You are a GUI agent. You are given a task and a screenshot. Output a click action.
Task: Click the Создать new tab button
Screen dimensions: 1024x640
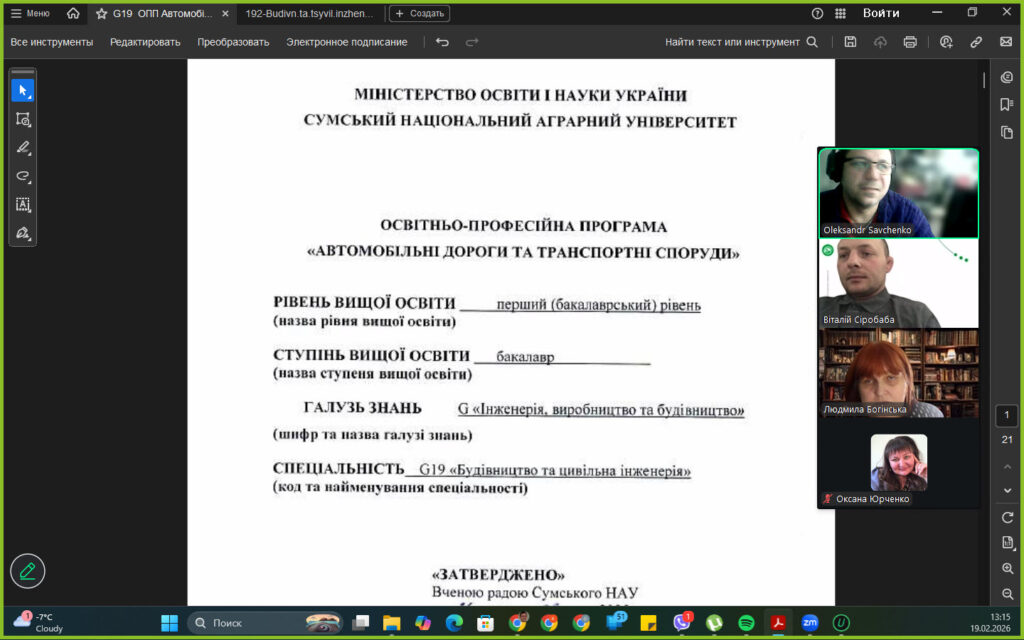[x=419, y=14]
